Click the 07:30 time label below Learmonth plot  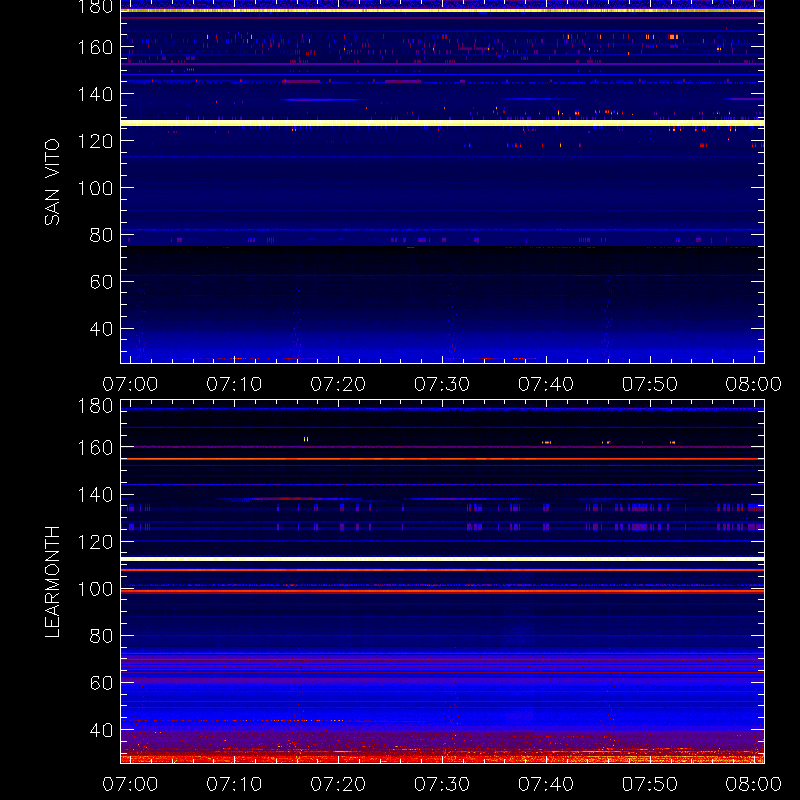tap(442, 784)
